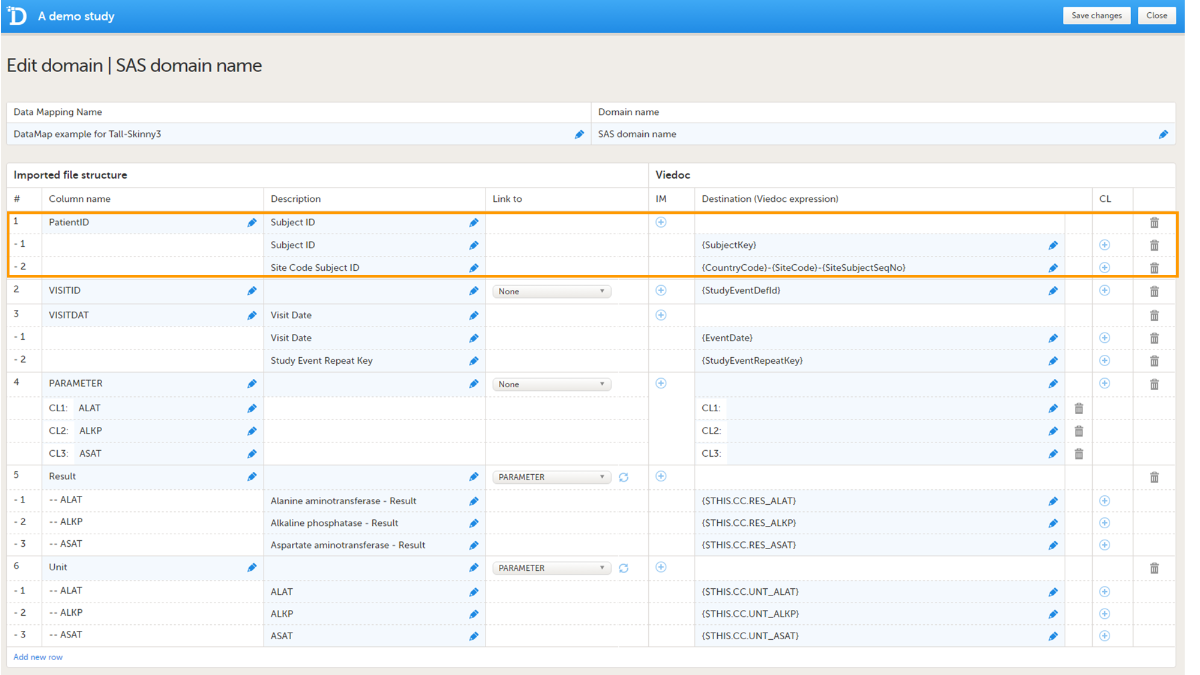Refresh the Result row link icon
Screen dimensions: 1200x675
pyautogui.click(x=623, y=477)
